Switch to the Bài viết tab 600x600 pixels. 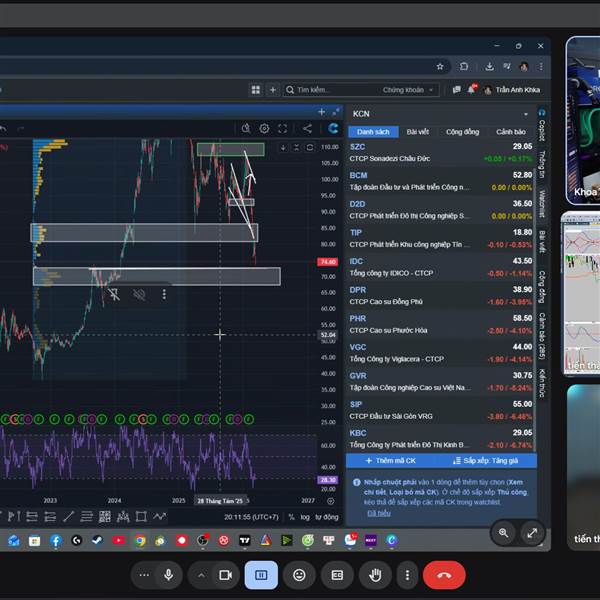click(x=417, y=132)
